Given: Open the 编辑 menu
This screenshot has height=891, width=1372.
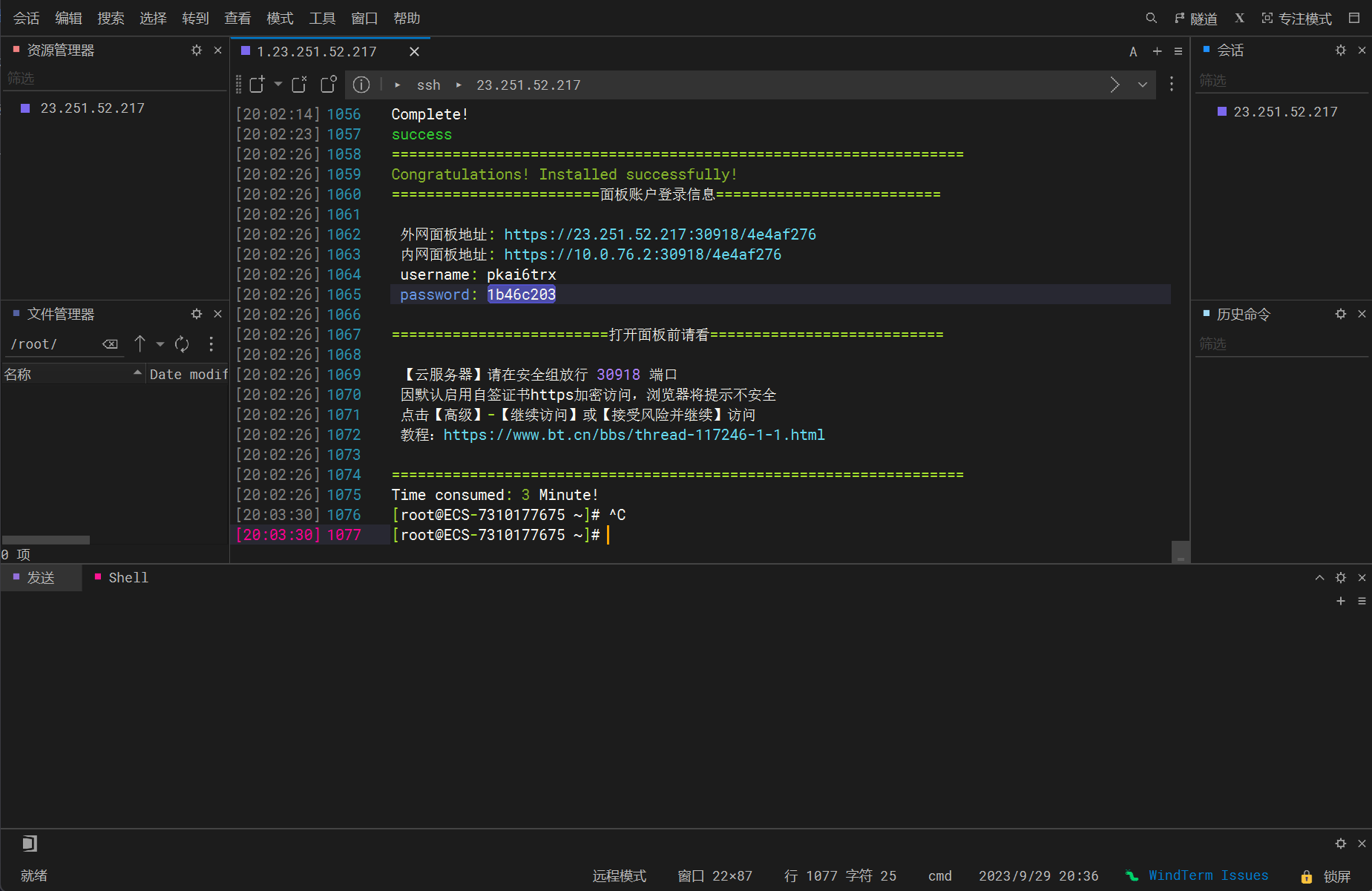Looking at the screenshot, I should coord(68,18).
